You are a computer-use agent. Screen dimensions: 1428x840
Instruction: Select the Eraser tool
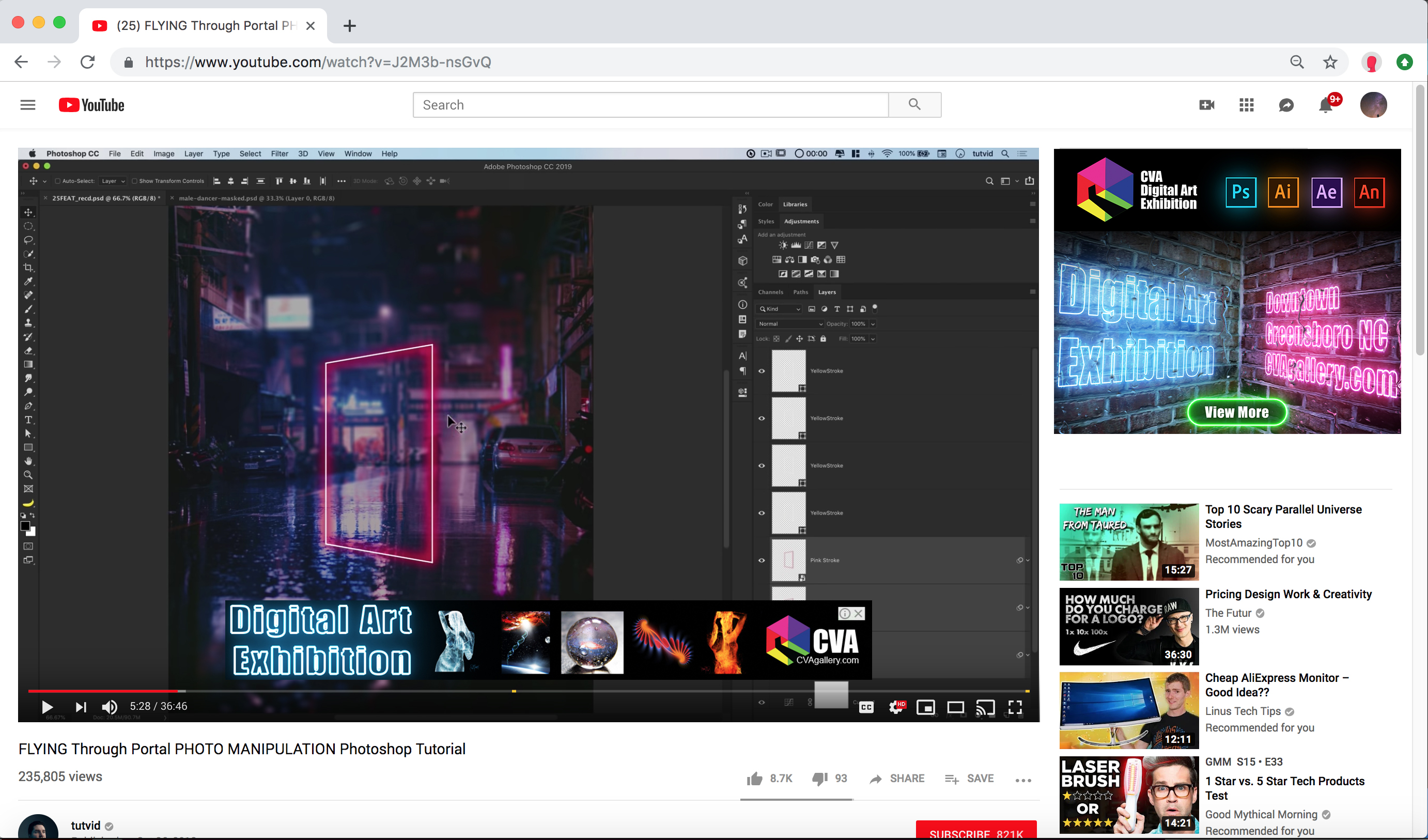click(x=28, y=351)
